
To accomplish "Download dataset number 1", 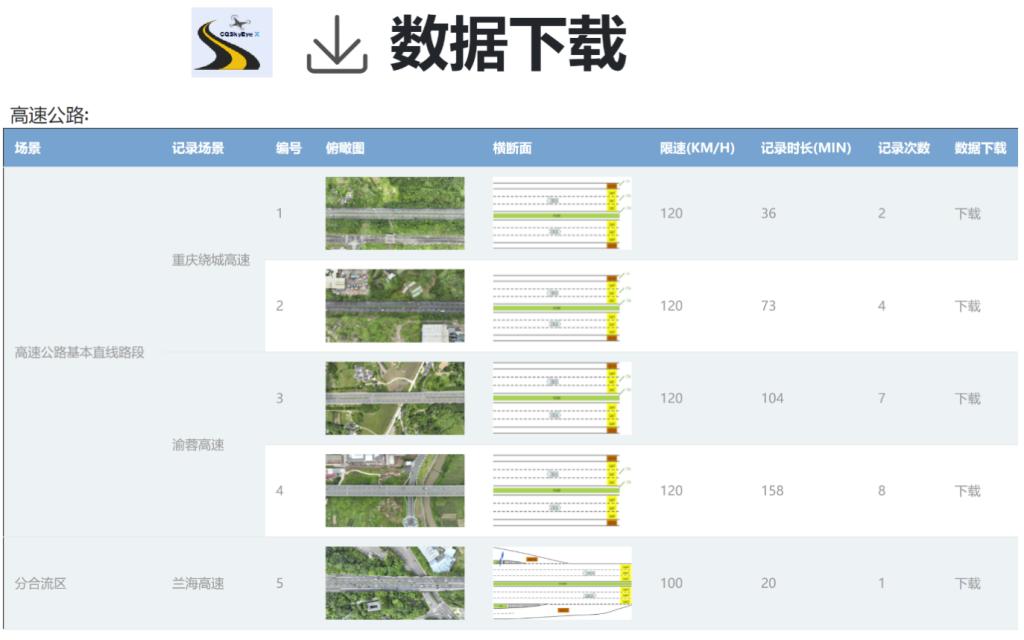I will pos(967,213).
